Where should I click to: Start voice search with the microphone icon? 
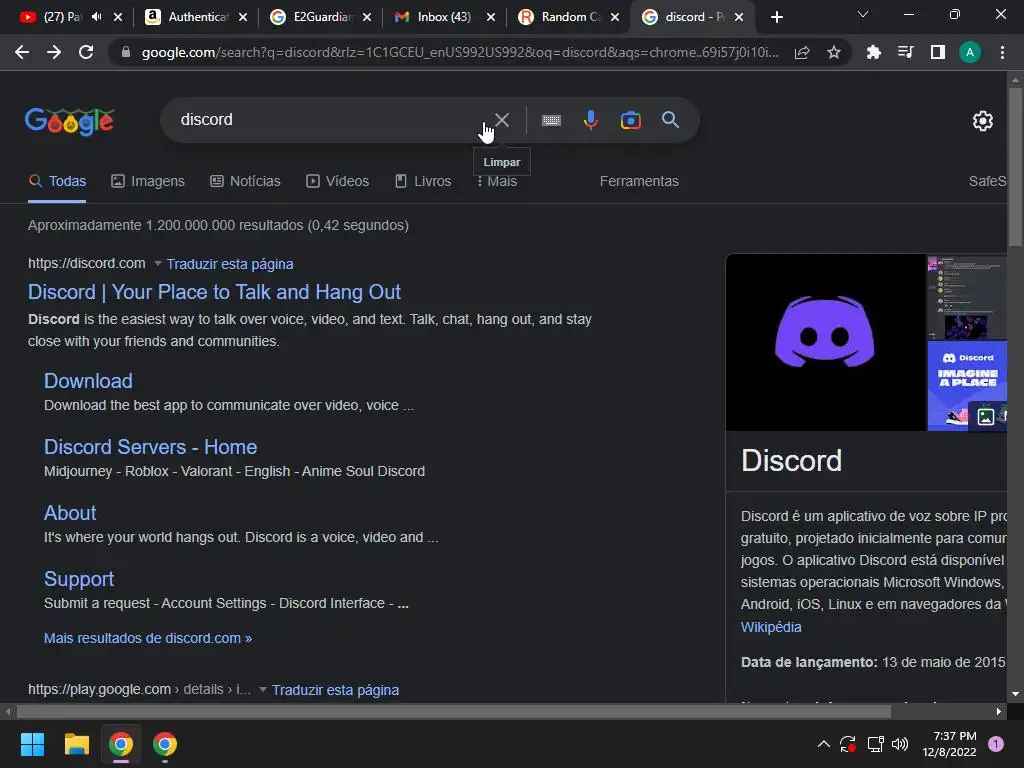point(590,120)
